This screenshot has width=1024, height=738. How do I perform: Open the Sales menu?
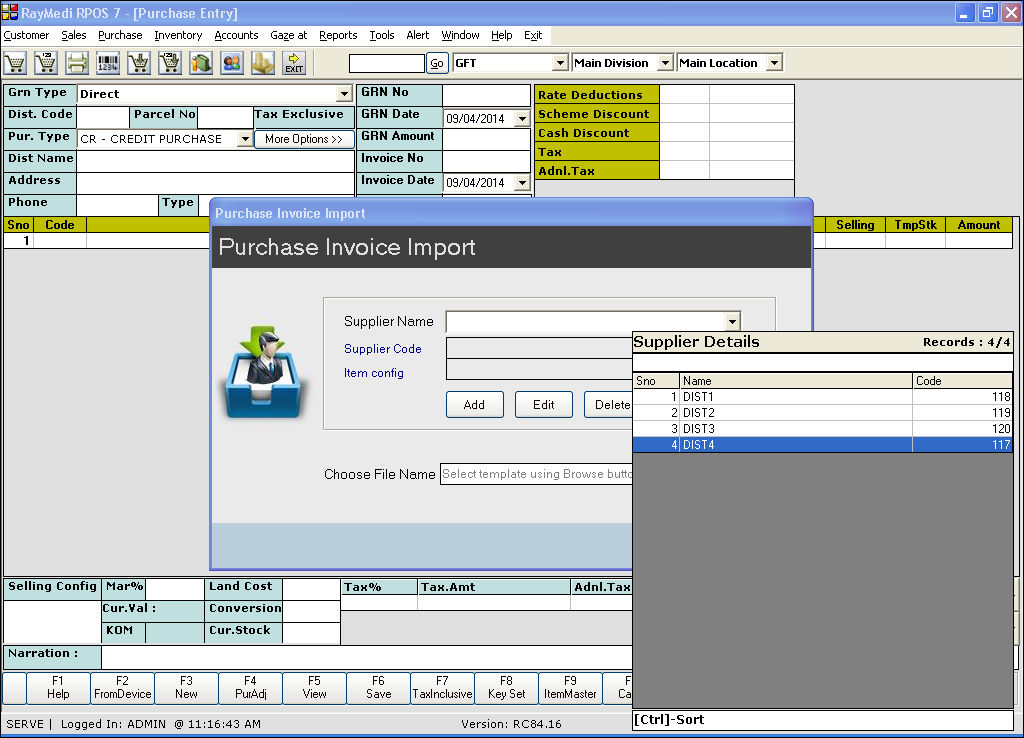(x=74, y=35)
